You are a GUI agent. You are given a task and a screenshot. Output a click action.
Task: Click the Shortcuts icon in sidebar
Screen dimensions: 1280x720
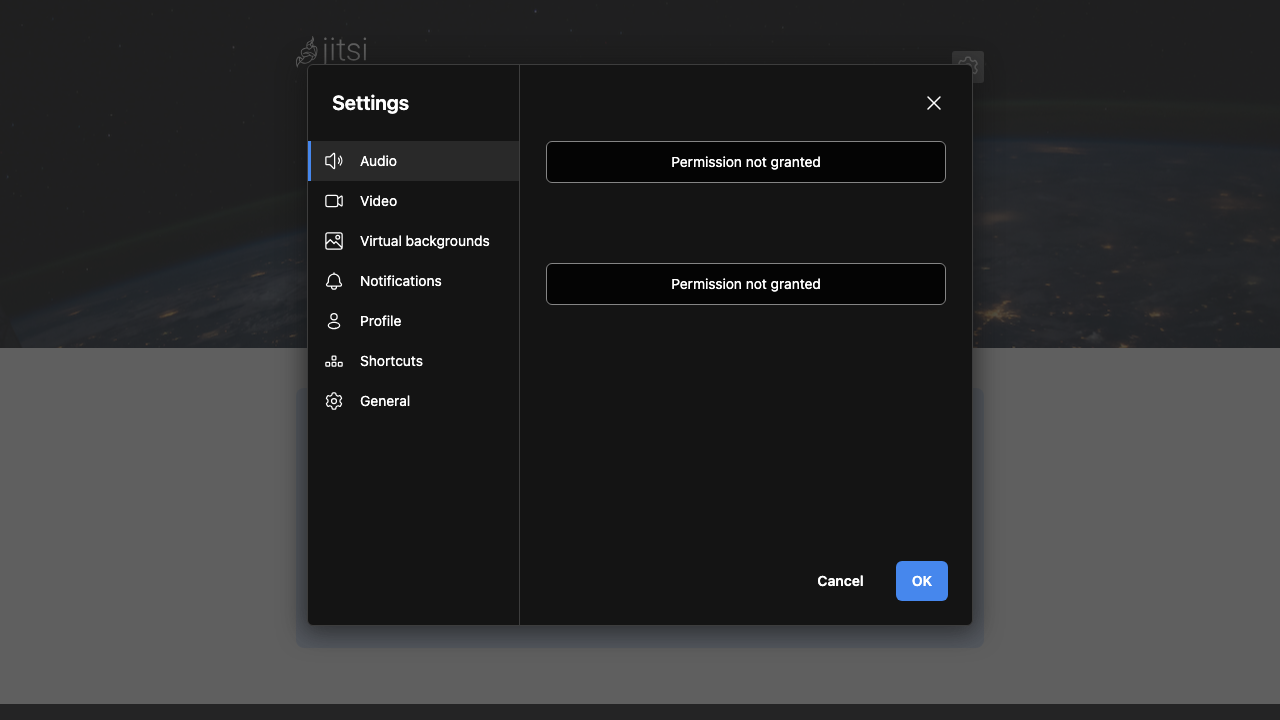pyautogui.click(x=334, y=361)
